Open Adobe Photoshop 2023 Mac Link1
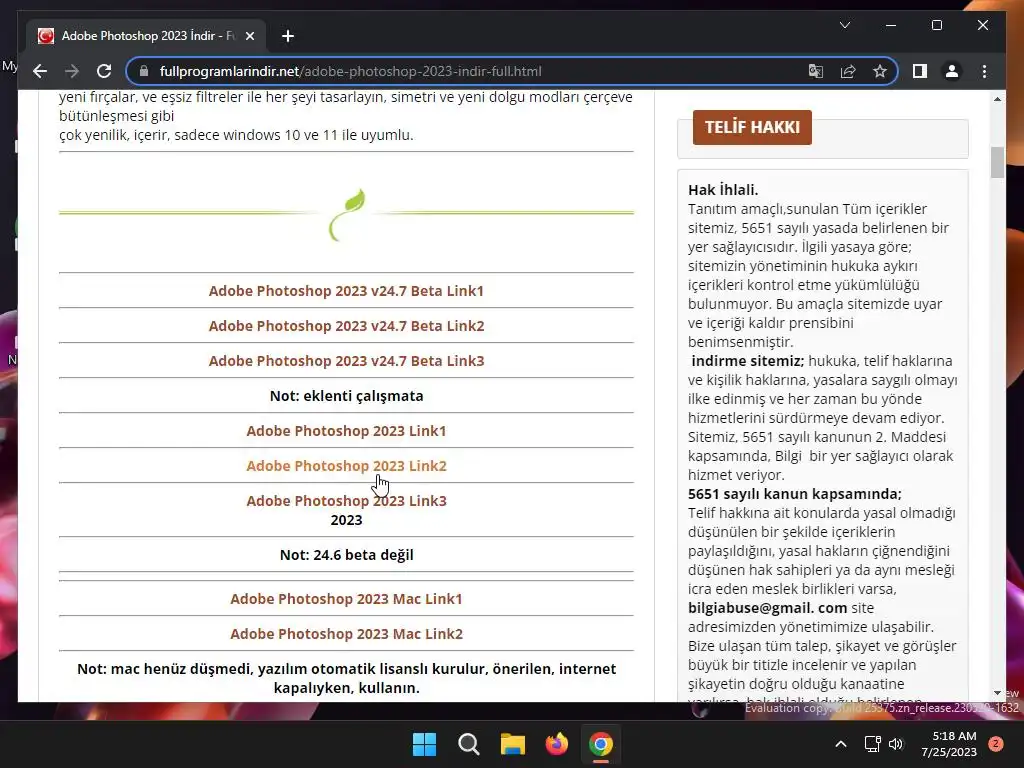 pos(346,599)
